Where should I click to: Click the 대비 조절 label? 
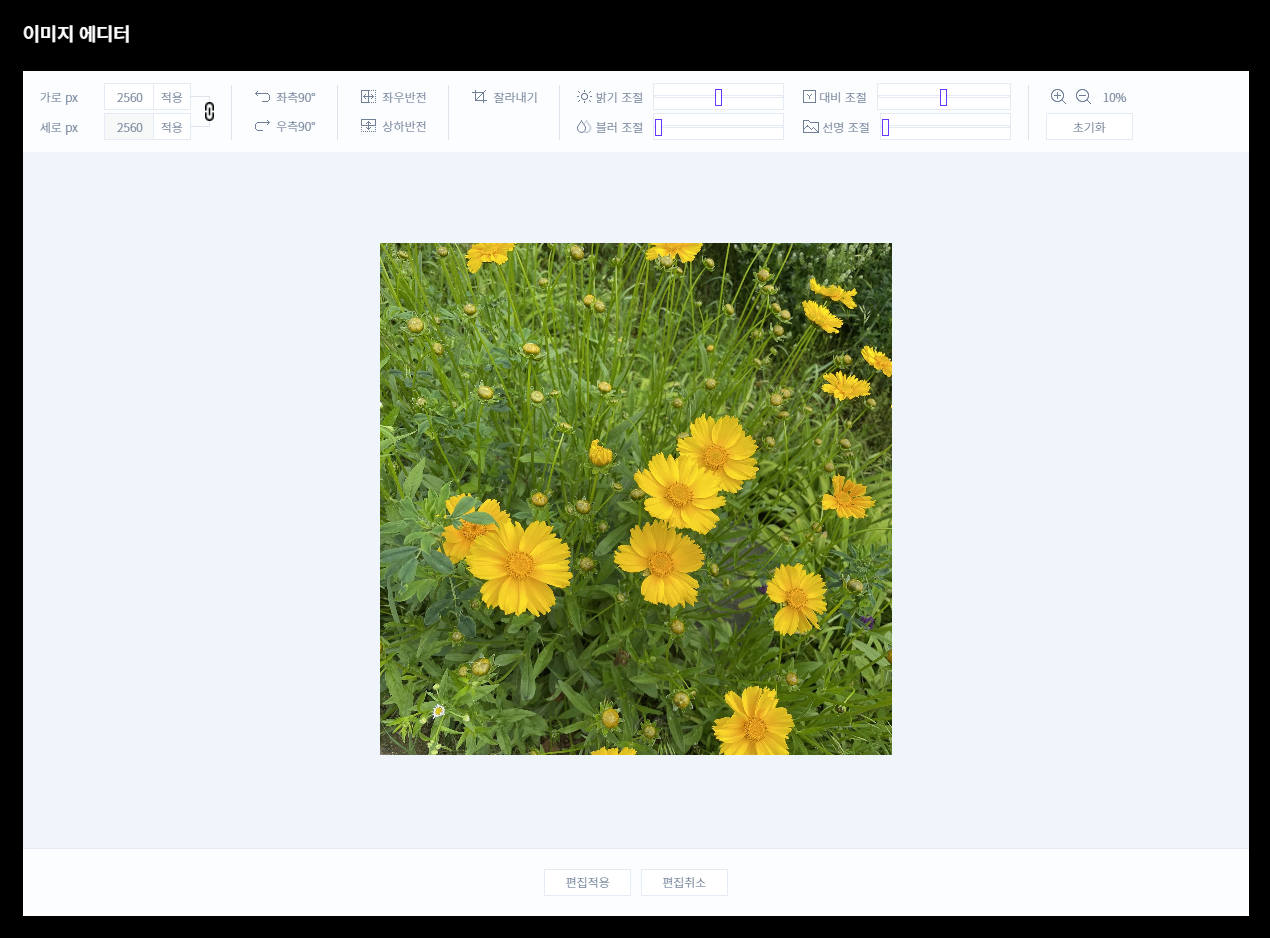coord(843,97)
